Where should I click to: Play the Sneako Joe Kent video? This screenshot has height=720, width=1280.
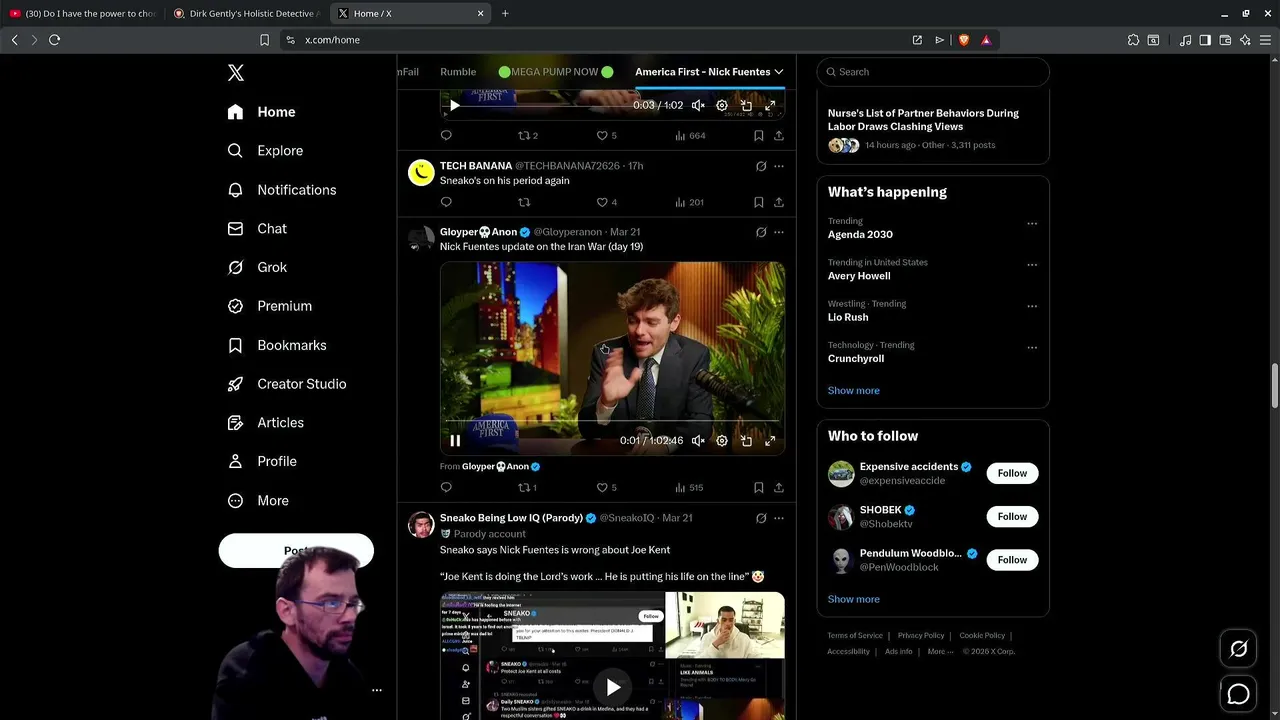tap(613, 687)
